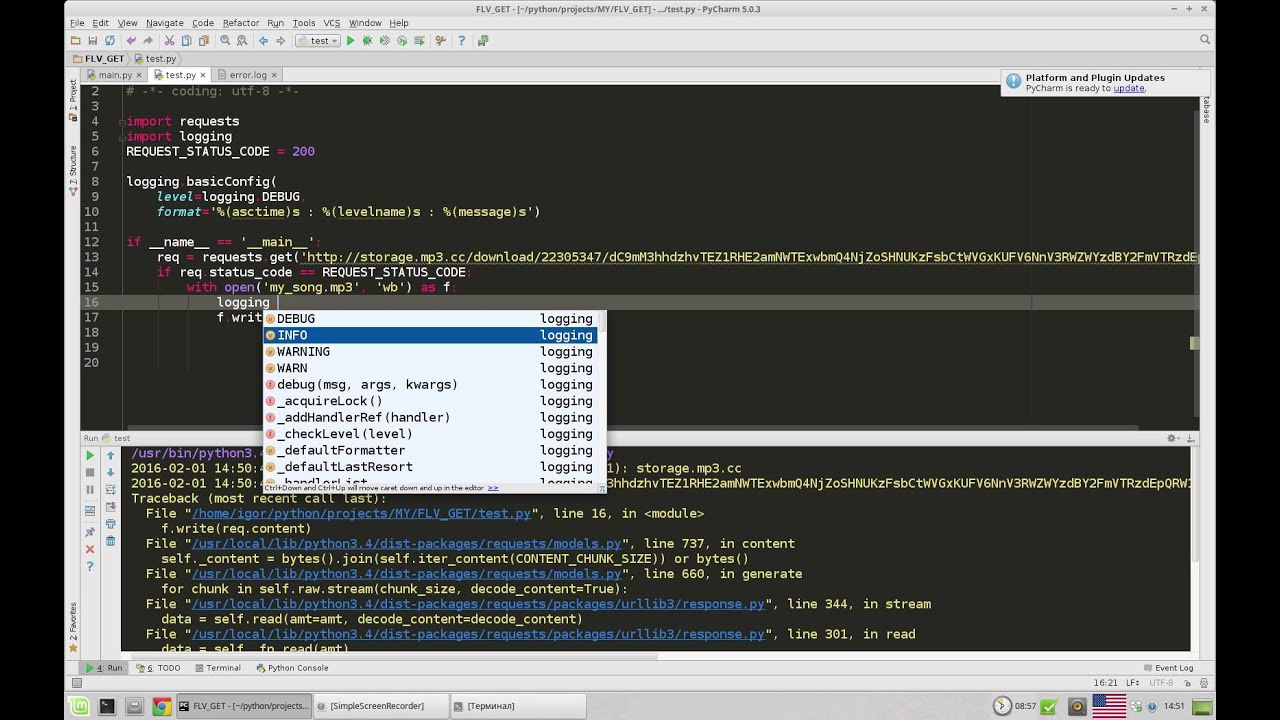The height and width of the screenshot is (720, 1280).
Task: Click the Redo toolbar arrow
Action: coord(148,41)
